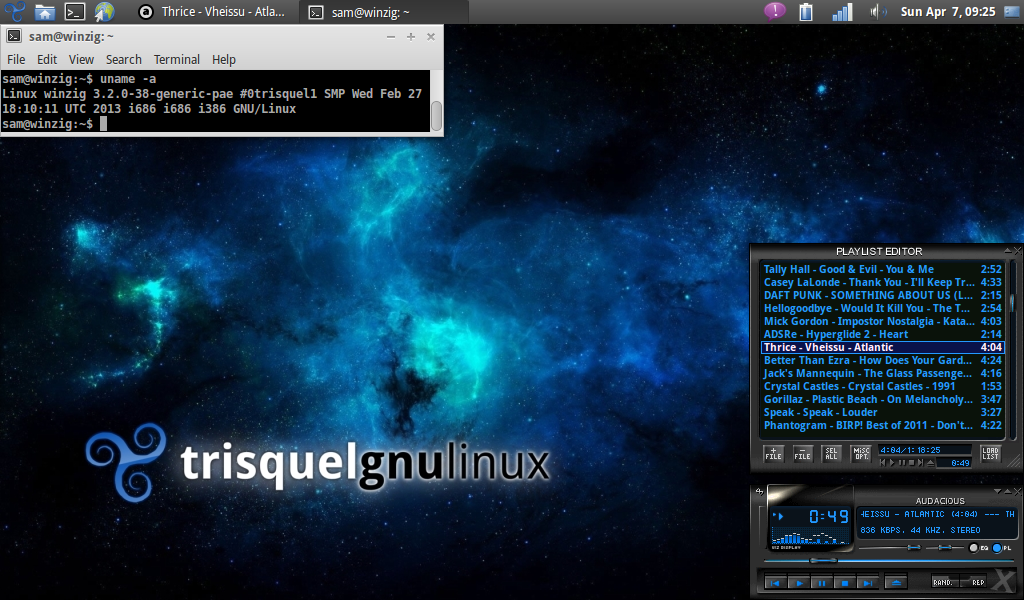Image resolution: width=1024 pixels, height=600 pixels.
Task: Open the clipboard manager tray icon
Action: pyautogui.click(x=806, y=12)
